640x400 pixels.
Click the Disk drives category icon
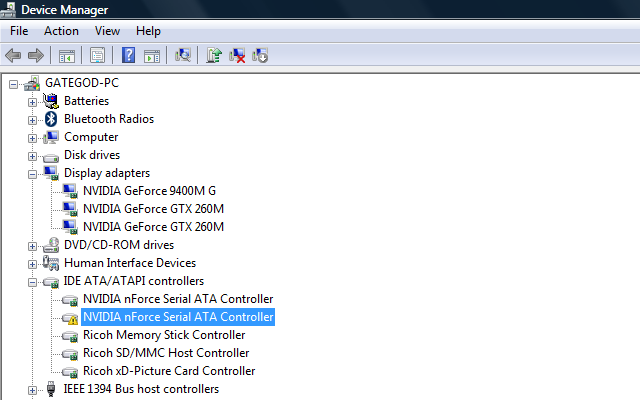pos(51,157)
